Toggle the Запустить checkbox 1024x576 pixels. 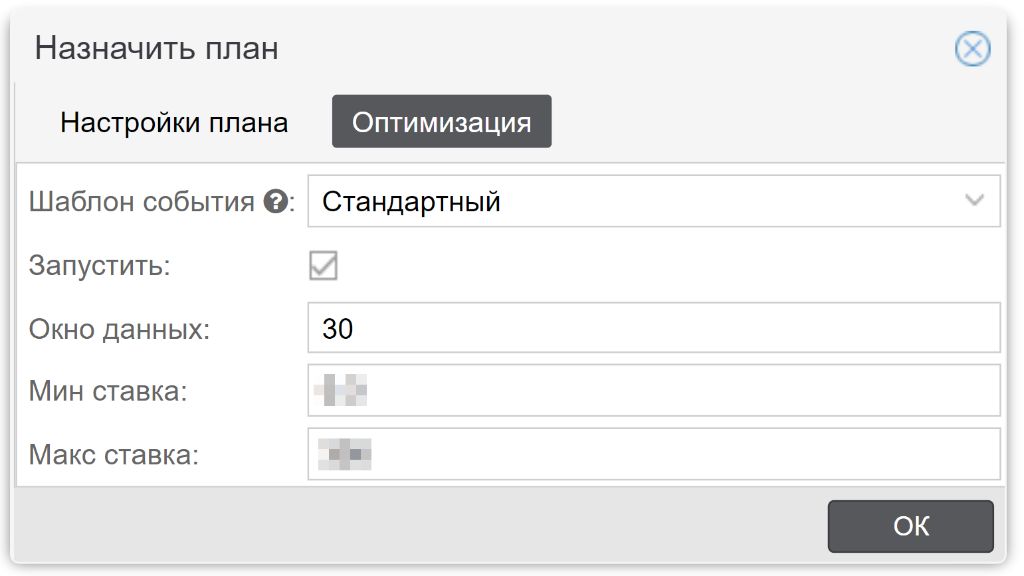323,265
